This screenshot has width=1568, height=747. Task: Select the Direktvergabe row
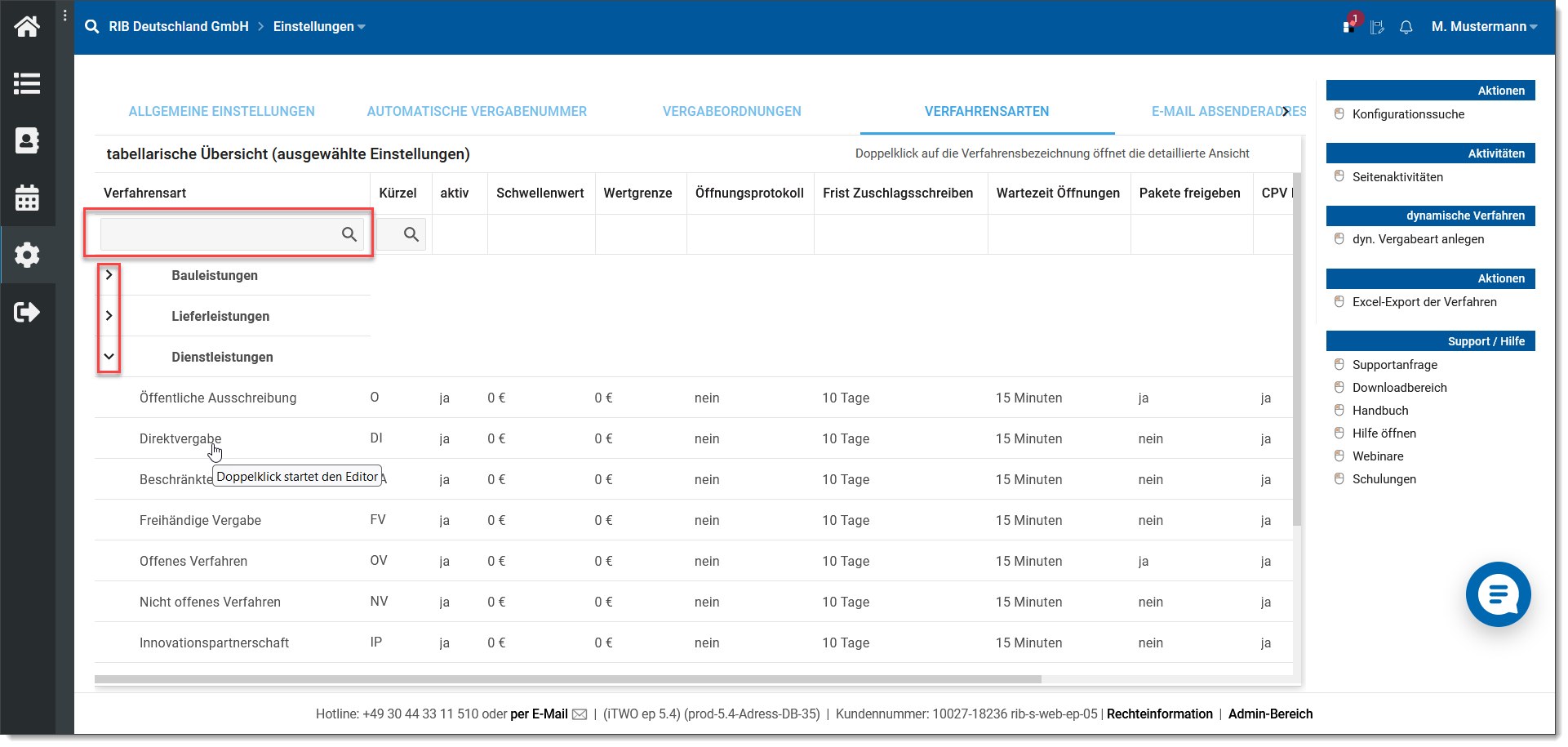(x=694, y=438)
